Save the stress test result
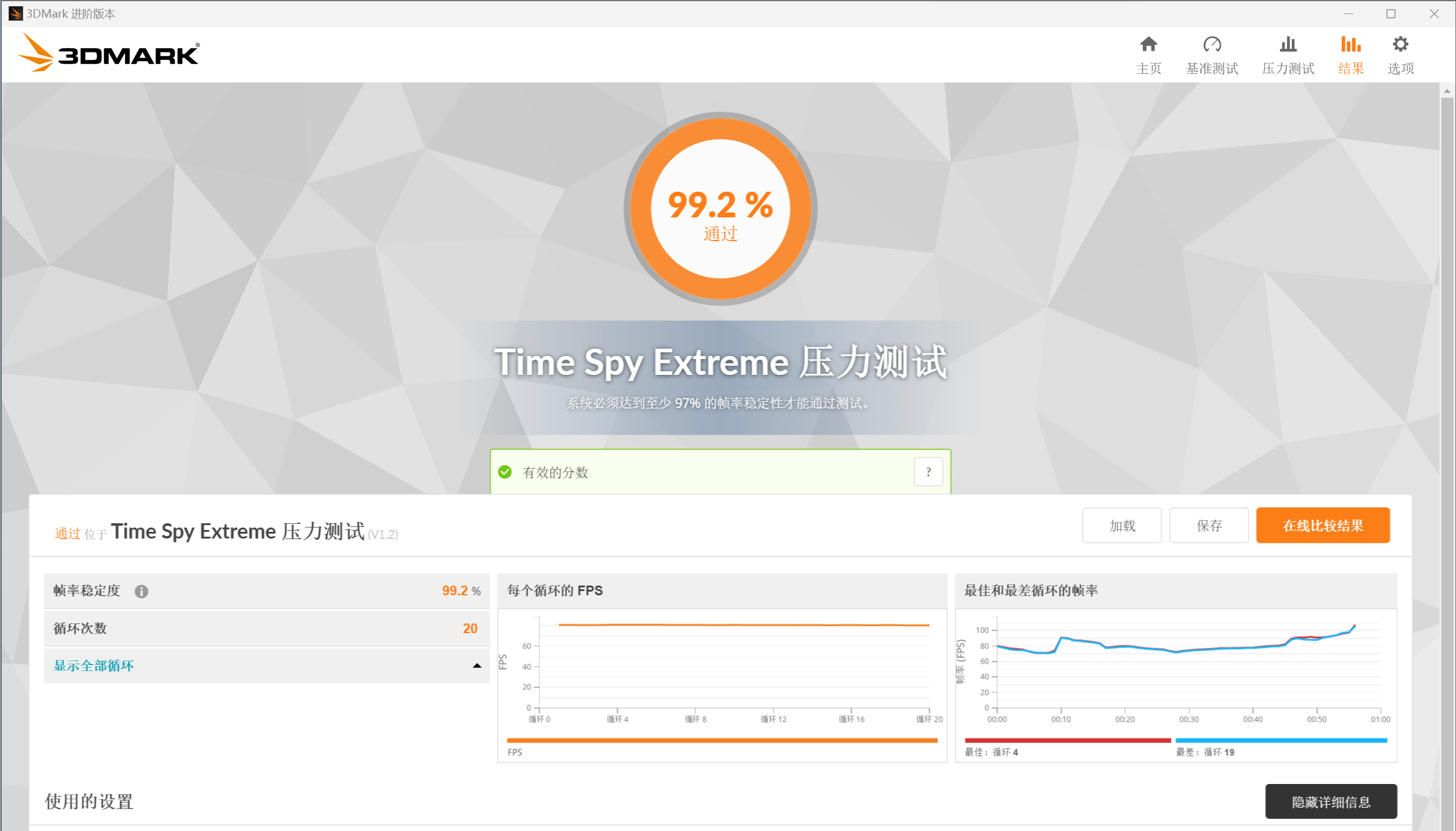 [1208, 524]
